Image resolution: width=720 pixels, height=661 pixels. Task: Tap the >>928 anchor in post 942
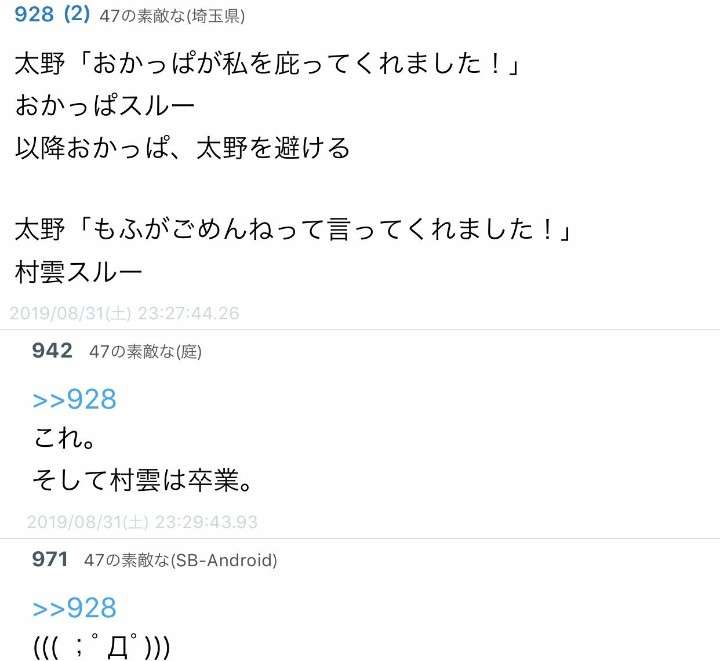[x=74, y=399]
